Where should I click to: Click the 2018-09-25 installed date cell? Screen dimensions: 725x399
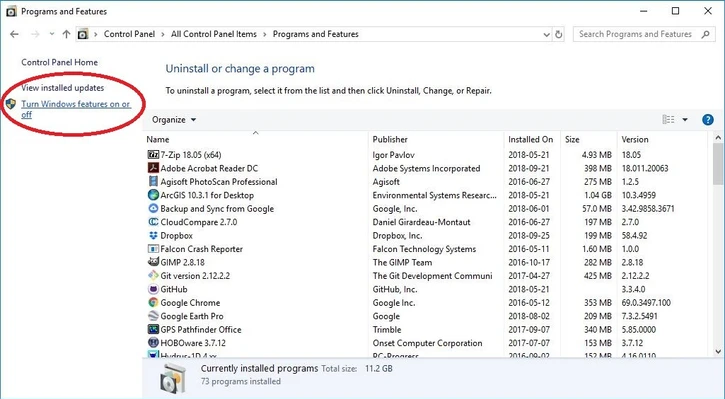[x=529, y=235]
